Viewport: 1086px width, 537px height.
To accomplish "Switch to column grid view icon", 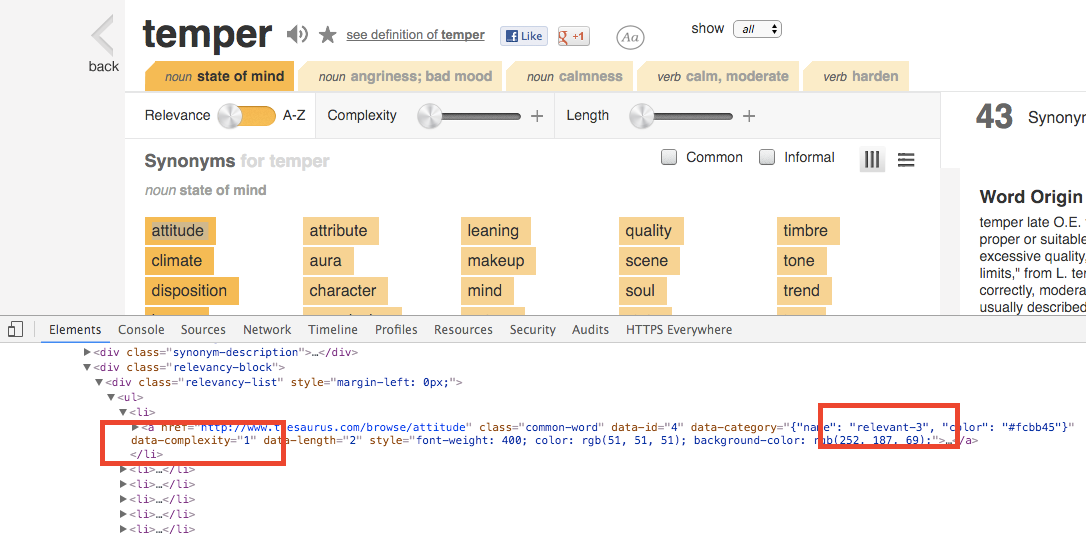I will (873, 160).
